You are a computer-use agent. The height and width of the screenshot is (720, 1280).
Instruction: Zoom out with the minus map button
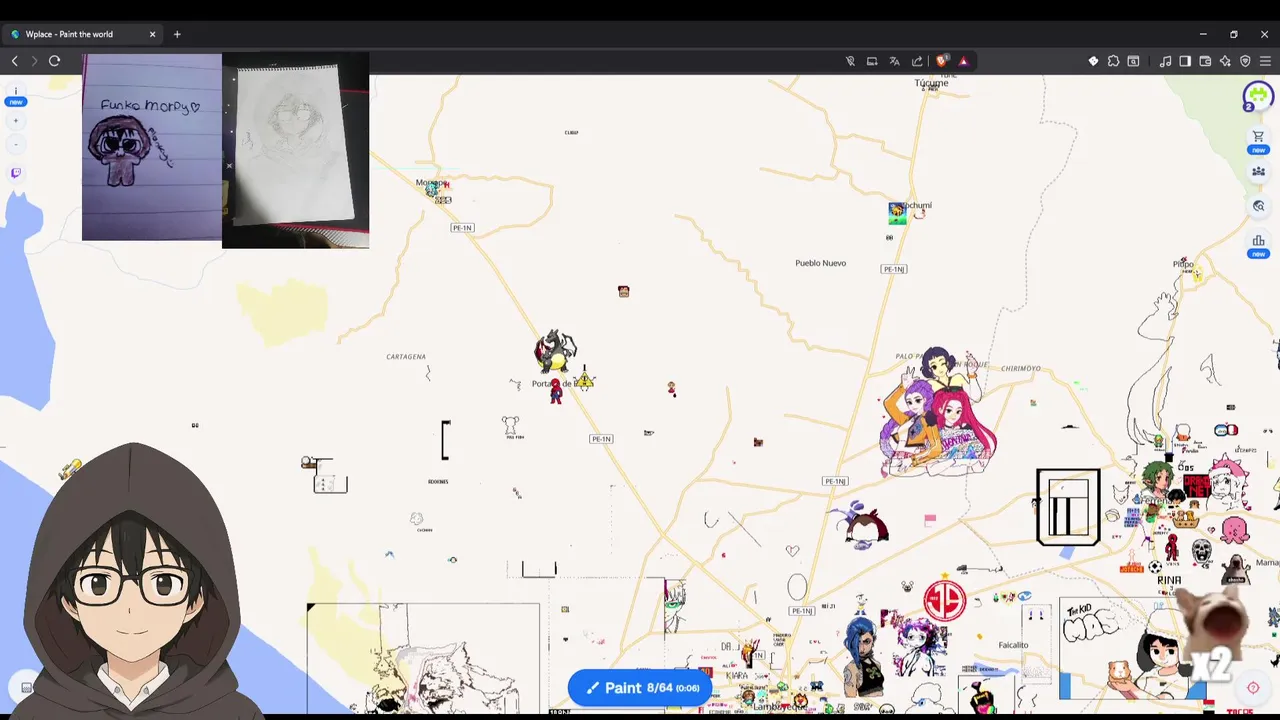click(x=15, y=144)
